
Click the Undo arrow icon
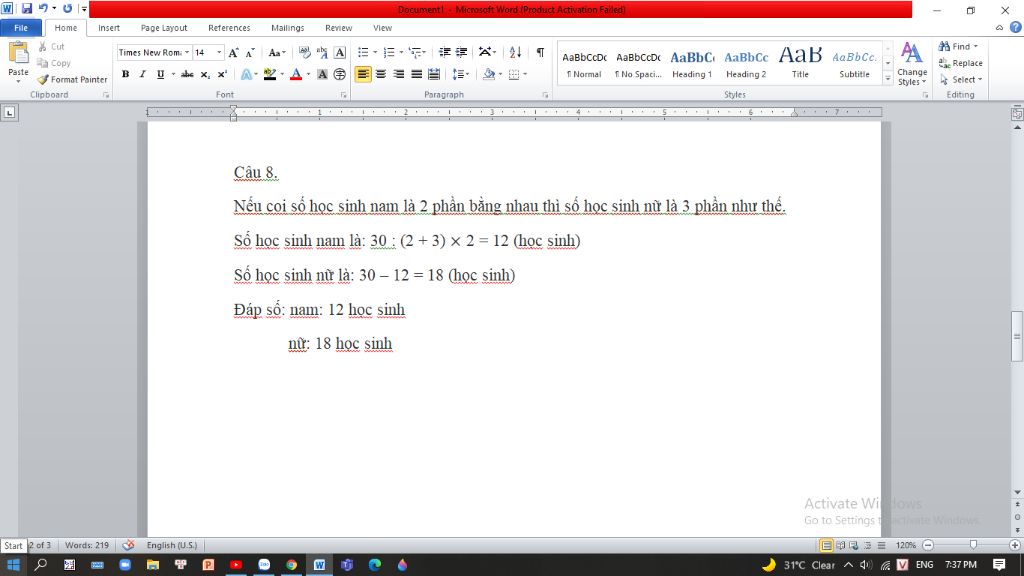[x=43, y=8]
